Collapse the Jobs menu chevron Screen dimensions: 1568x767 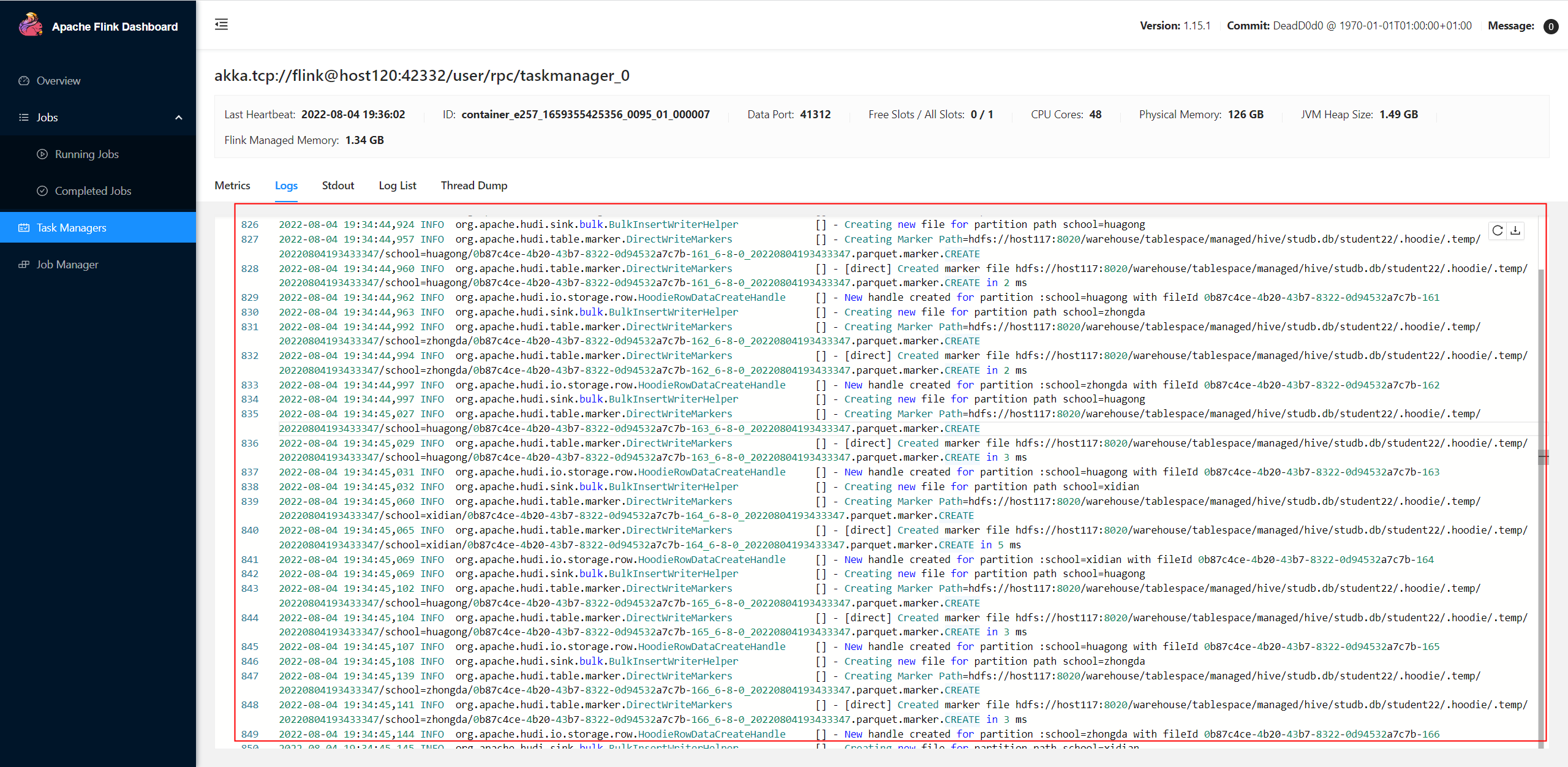coord(179,118)
